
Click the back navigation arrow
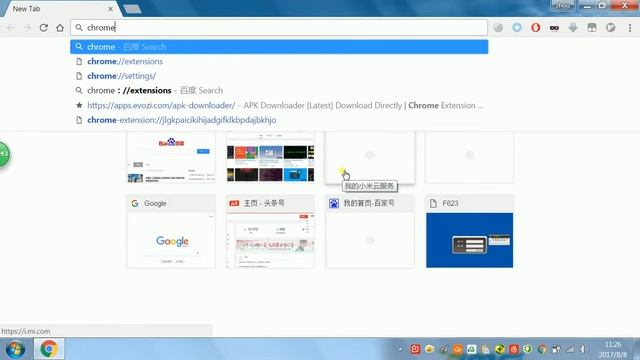[11, 28]
